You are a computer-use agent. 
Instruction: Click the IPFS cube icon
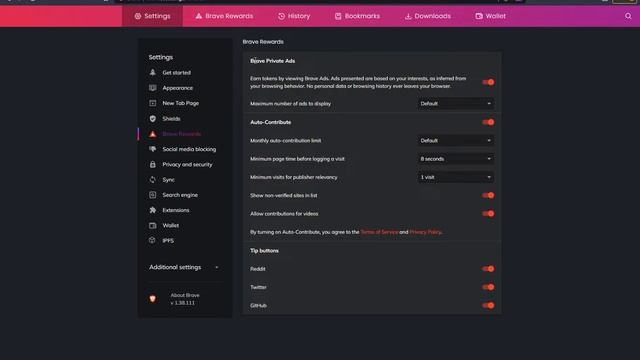[152, 240]
